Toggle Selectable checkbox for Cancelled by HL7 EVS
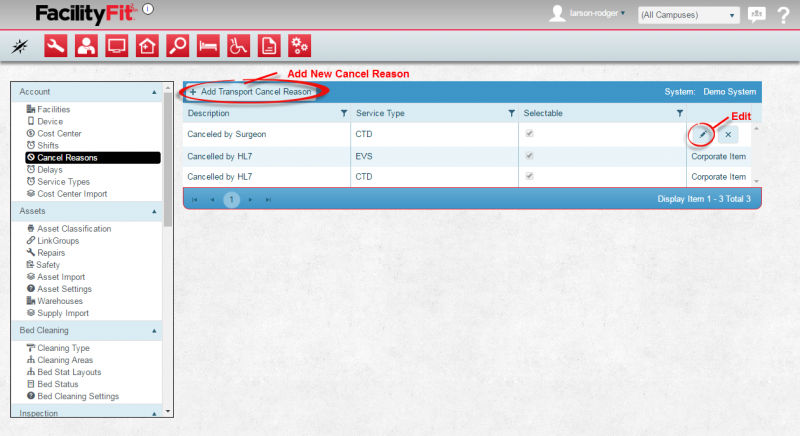 point(530,156)
